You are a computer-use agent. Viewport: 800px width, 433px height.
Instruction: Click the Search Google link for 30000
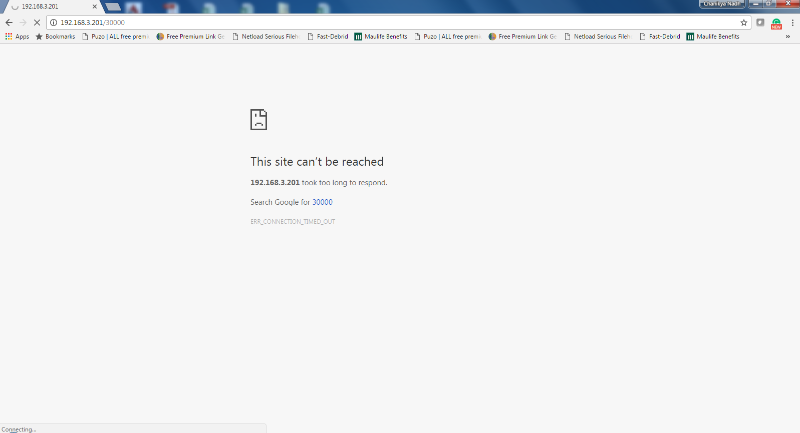[x=322, y=202]
